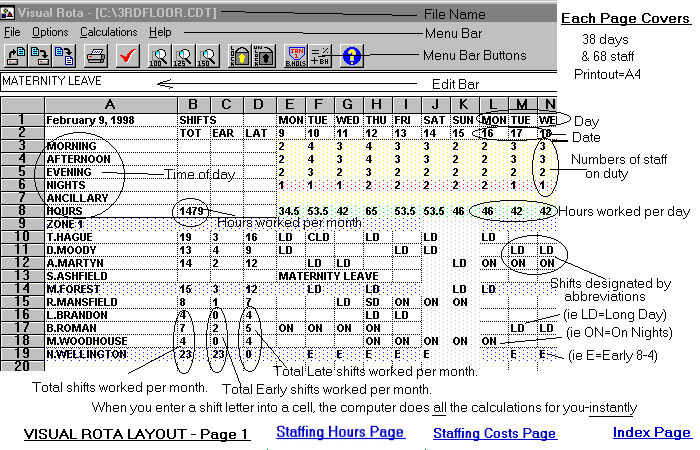Click the SD shift cell for R.MANSFIELD
700x450 pixels.
pyautogui.click(x=376, y=302)
